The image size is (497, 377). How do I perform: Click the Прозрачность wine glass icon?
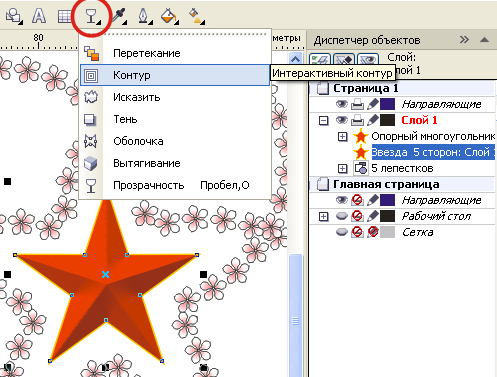91,186
